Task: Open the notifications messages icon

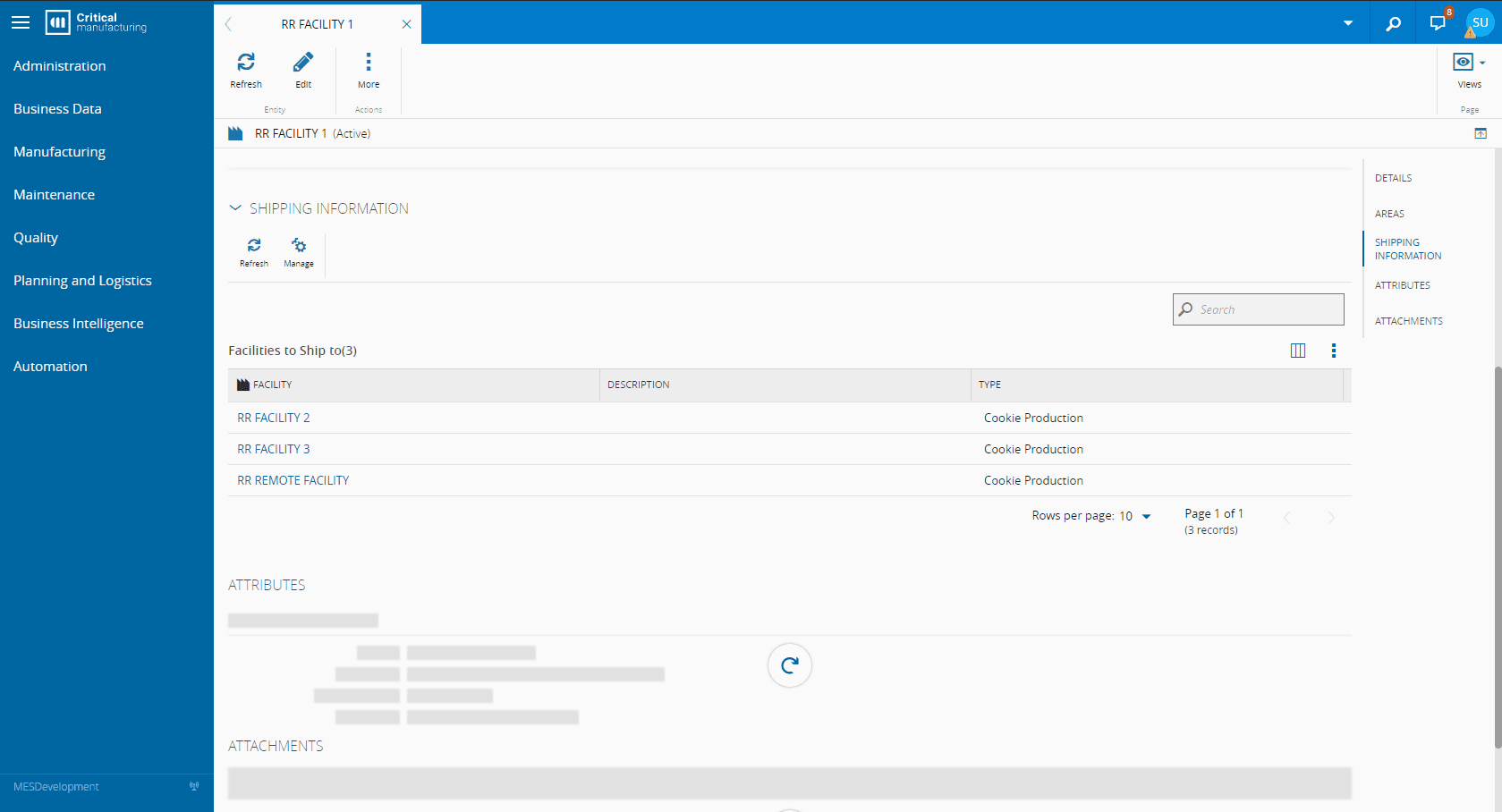Action: tap(1438, 23)
